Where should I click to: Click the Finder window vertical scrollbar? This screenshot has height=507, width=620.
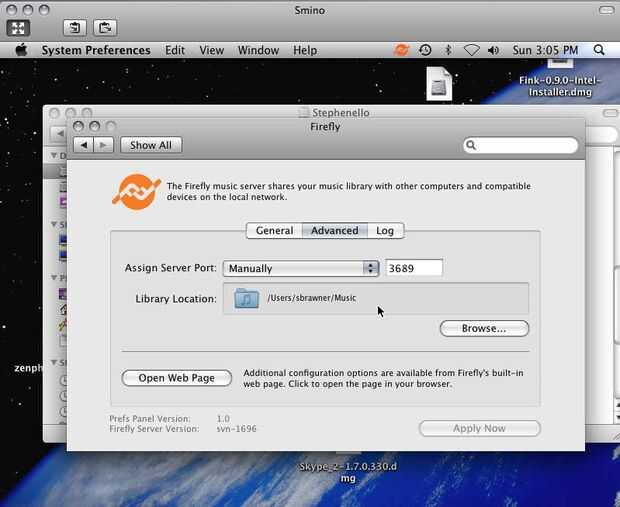tap(616, 285)
